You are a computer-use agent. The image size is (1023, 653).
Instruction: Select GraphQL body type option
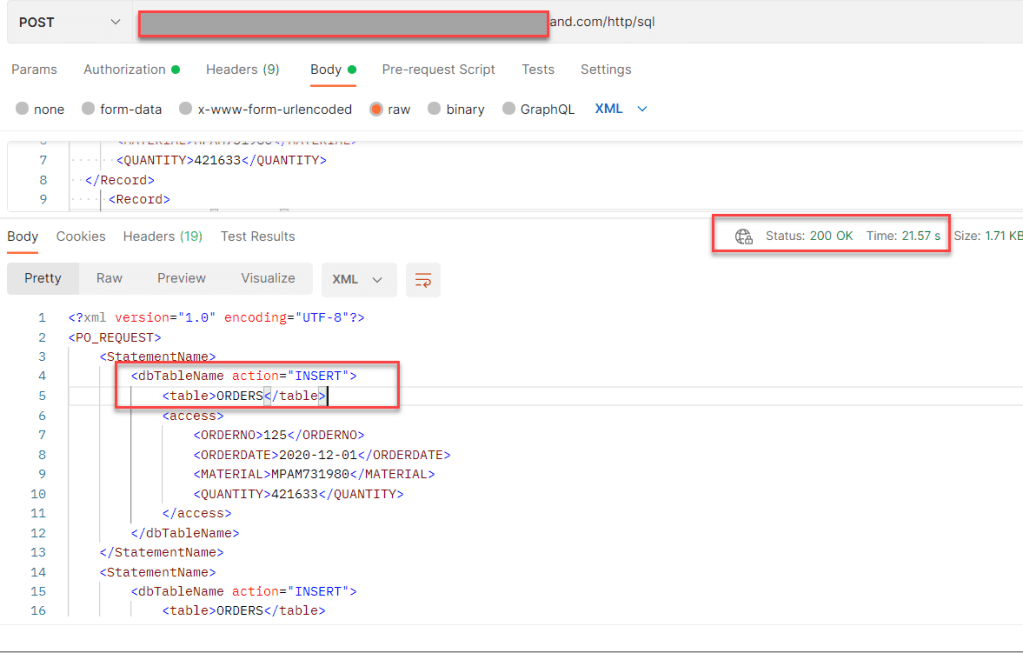point(509,109)
